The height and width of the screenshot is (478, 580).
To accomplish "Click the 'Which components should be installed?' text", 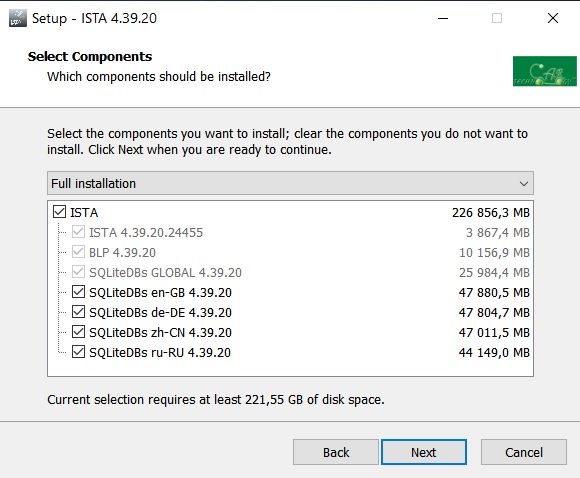I will pyautogui.click(x=159, y=77).
